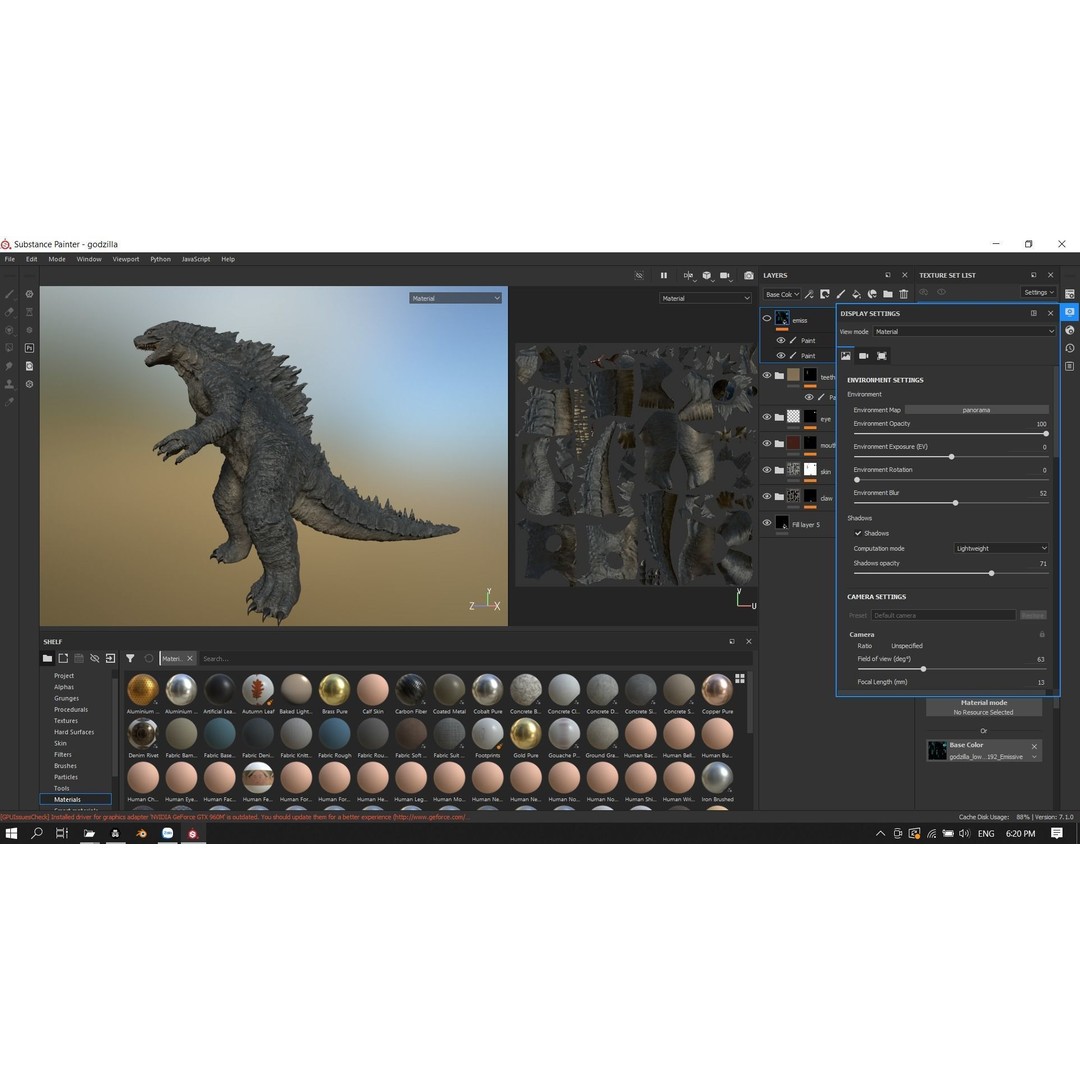Screen dimensions: 1080x1080
Task: Adjust the Environment Blur slider
Action: click(x=951, y=503)
